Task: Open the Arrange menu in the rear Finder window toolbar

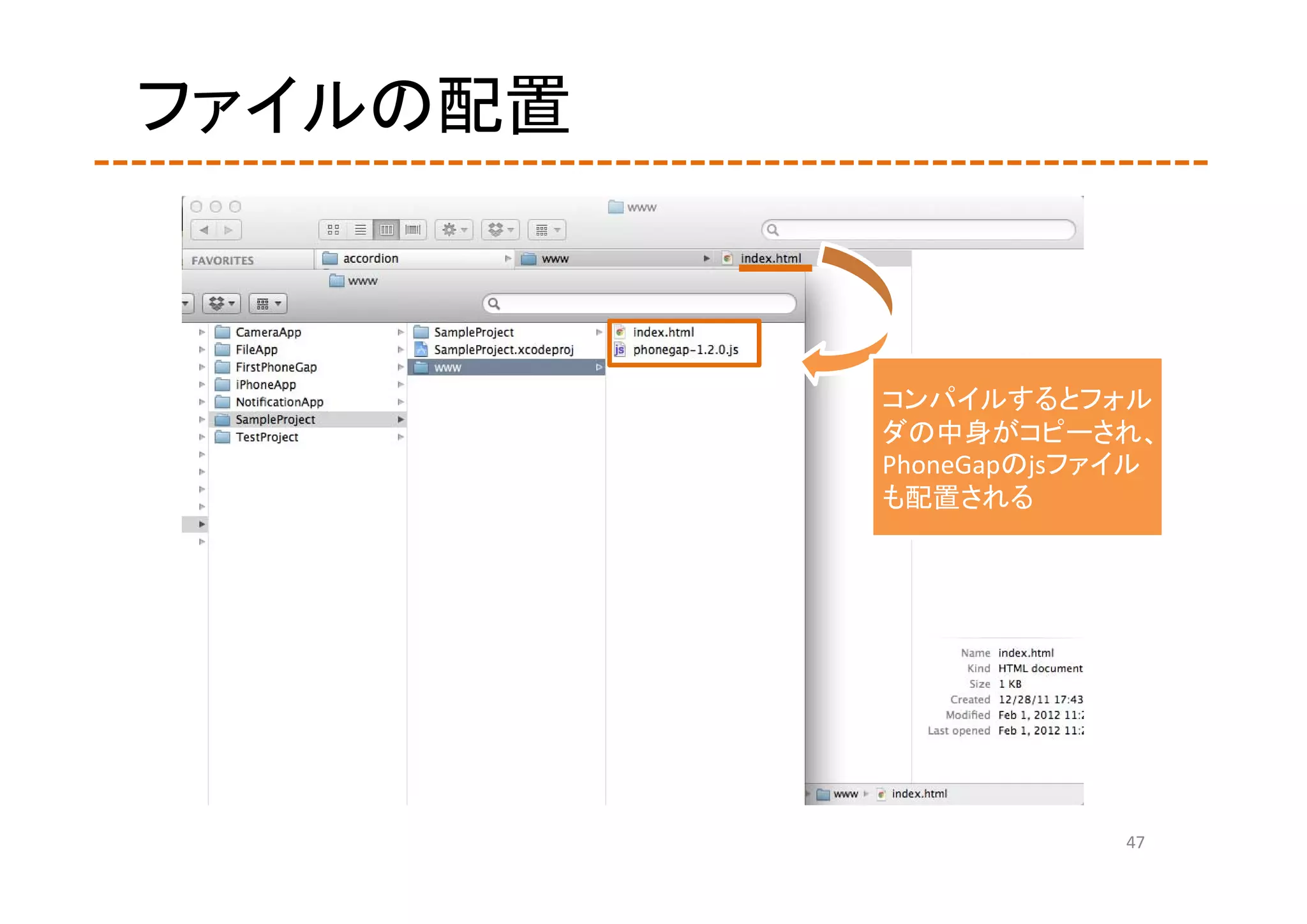Action: [x=547, y=230]
